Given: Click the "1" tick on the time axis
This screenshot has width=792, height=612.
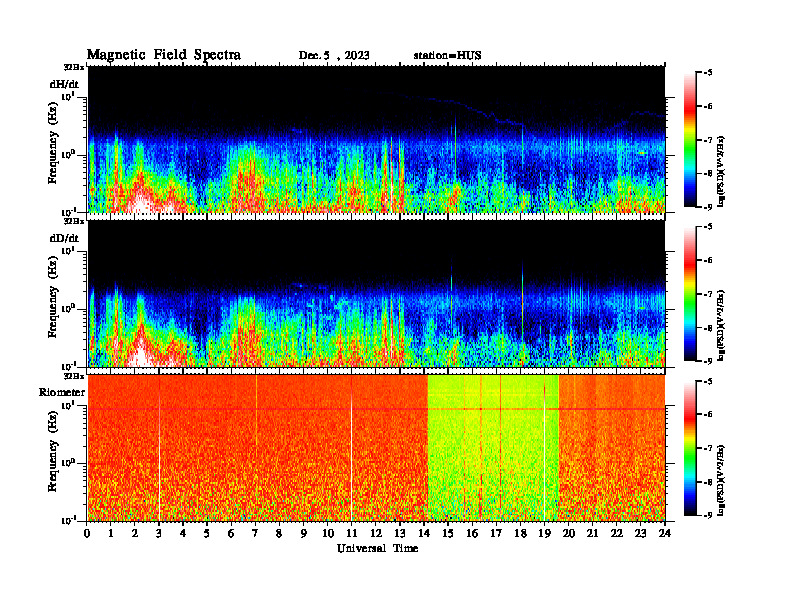Looking at the screenshot, I should coord(111,533).
